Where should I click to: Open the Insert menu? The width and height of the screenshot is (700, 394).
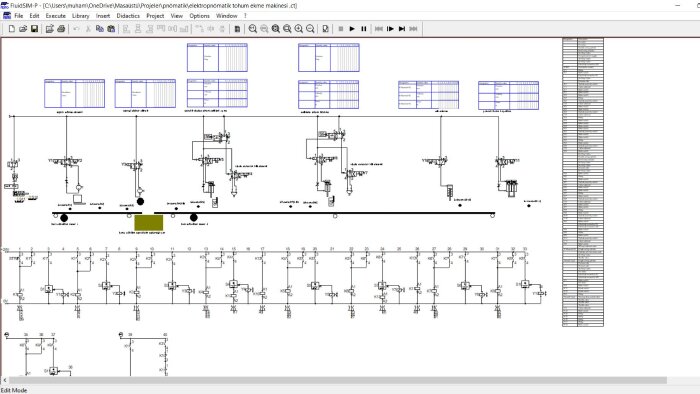click(x=103, y=16)
